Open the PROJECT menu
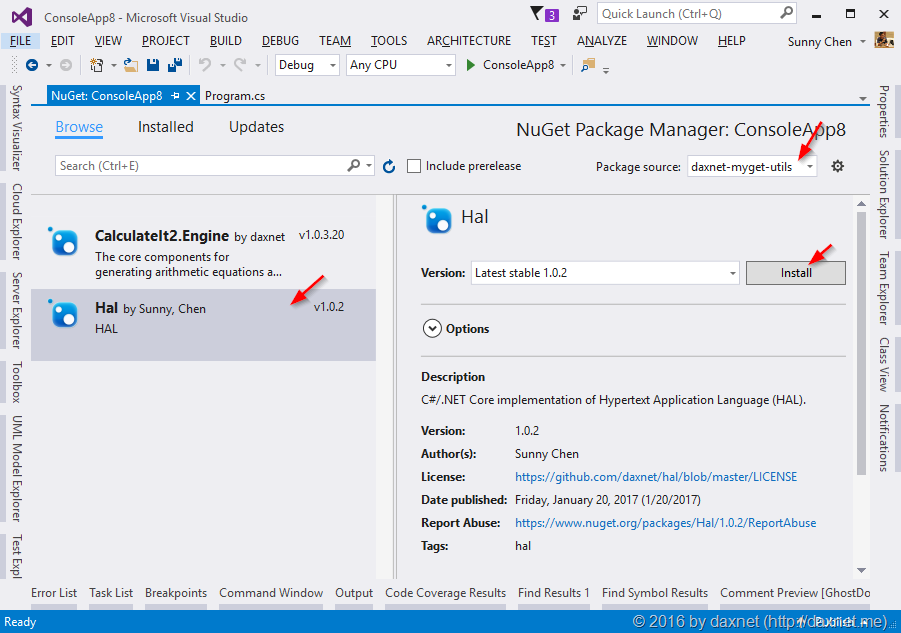901x633 pixels. (x=165, y=41)
